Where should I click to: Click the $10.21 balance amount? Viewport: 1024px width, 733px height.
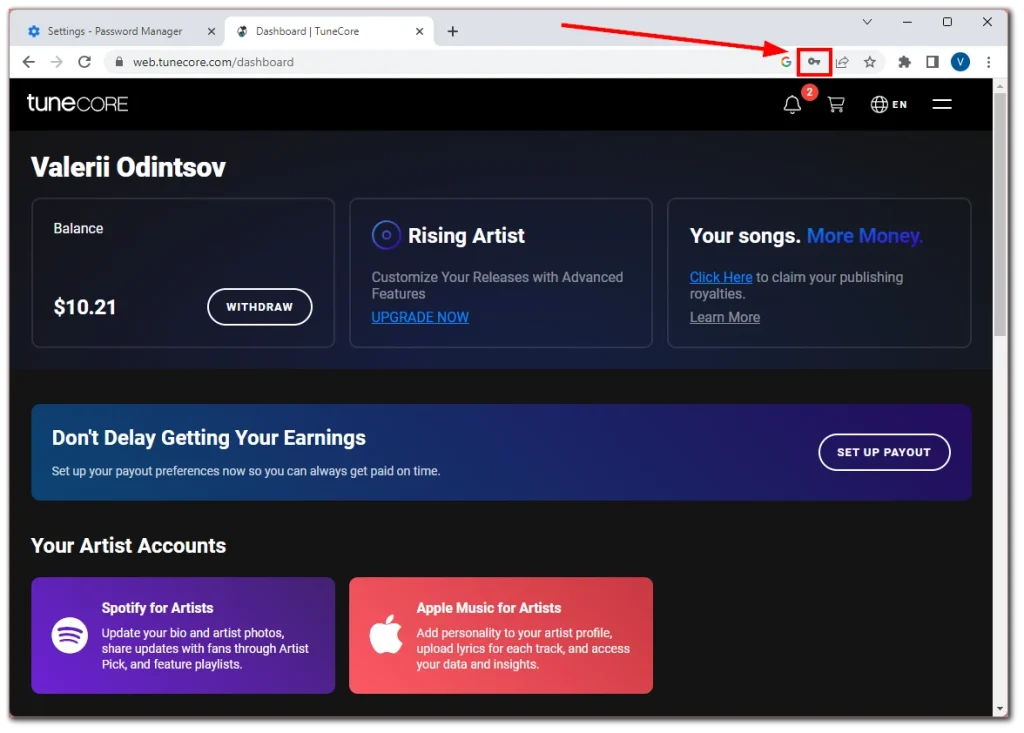pos(85,307)
